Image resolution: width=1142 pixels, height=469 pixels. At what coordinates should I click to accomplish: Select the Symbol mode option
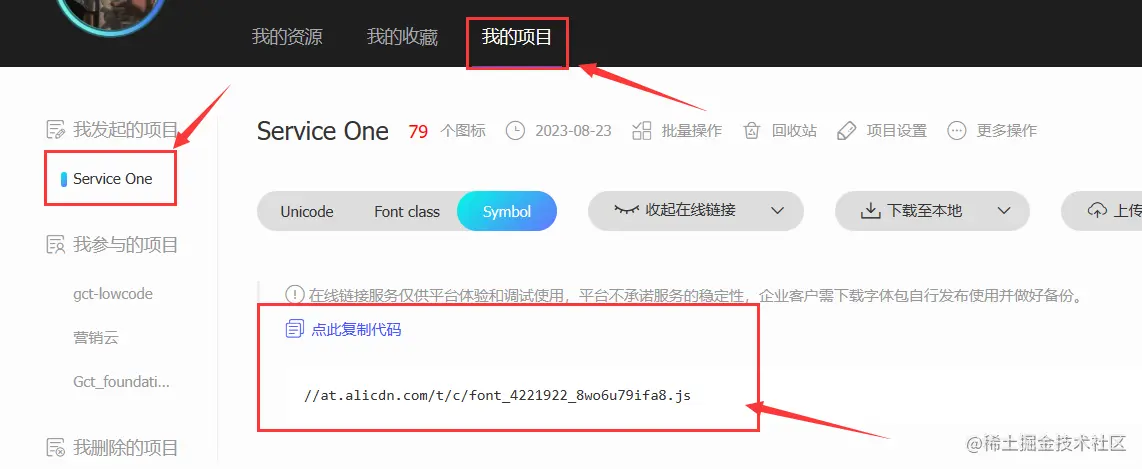507,212
